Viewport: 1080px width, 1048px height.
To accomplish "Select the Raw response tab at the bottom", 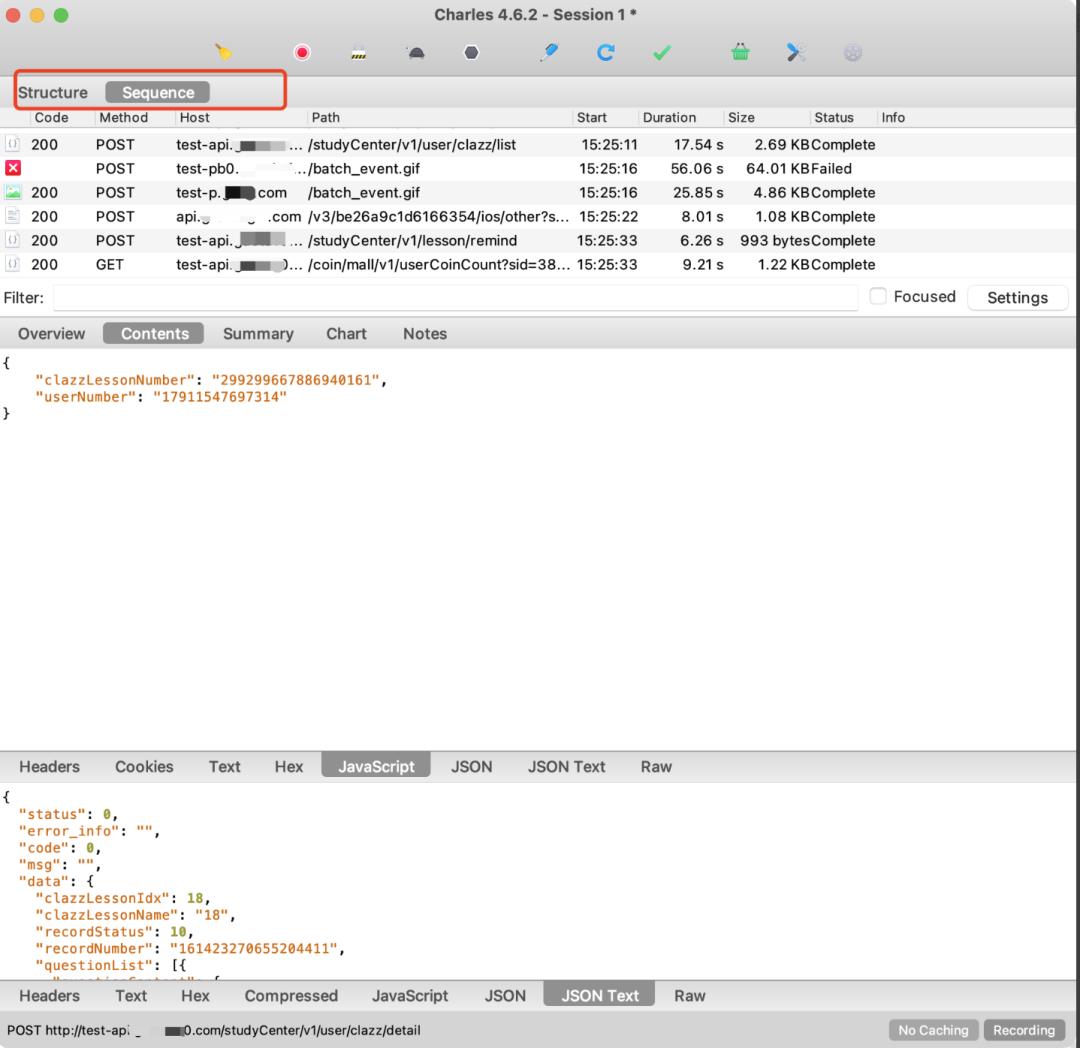I will pos(689,995).
